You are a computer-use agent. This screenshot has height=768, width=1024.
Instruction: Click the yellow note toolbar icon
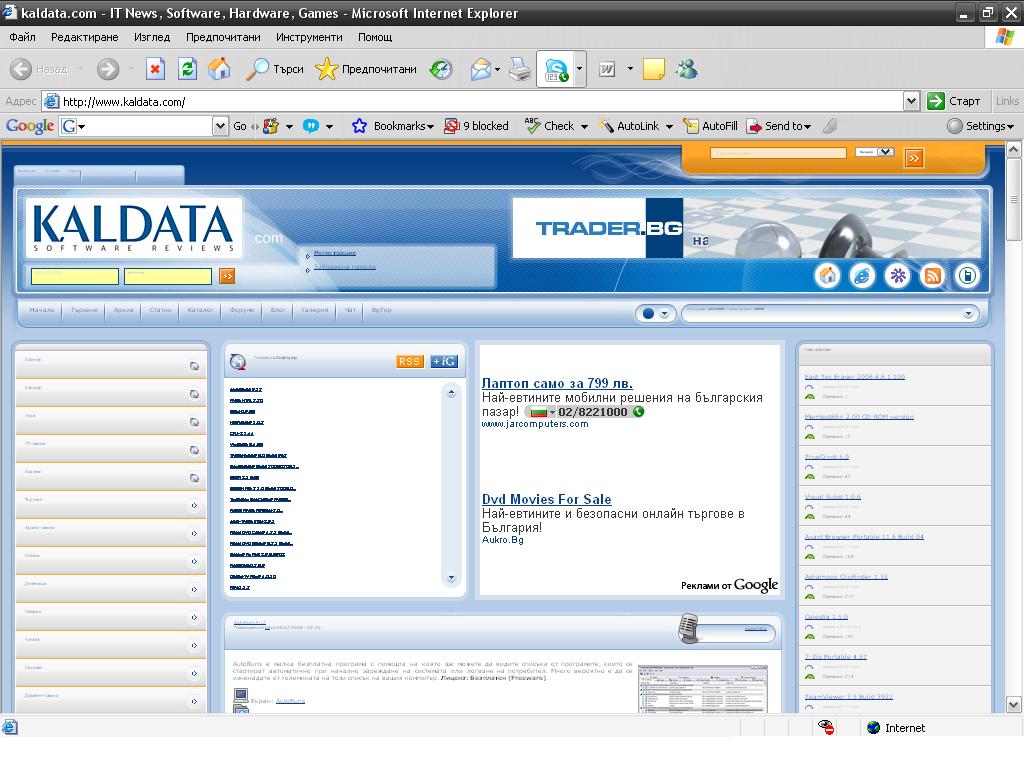[654, 69]
